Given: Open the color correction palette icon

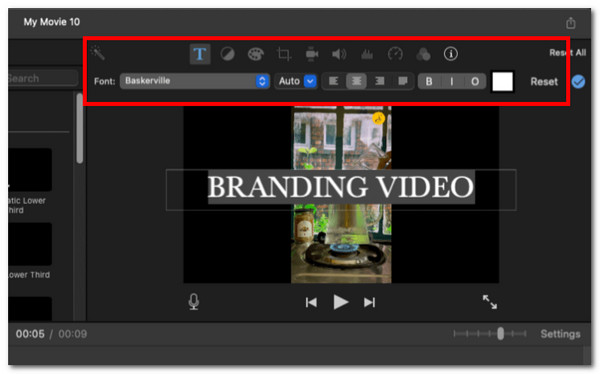Looking at the screenshot, I should pyautogui.click(x=256, y=54).
